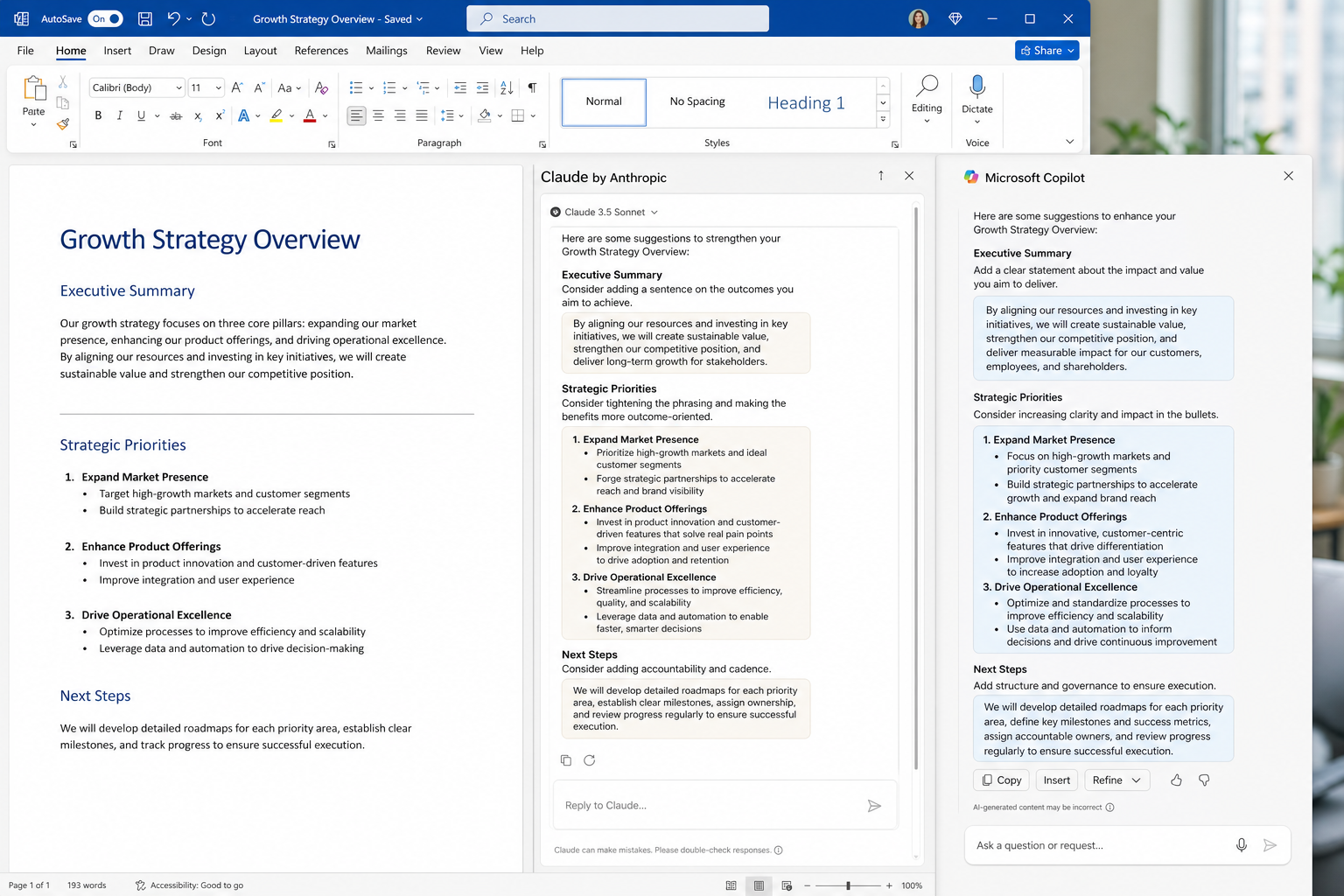Click the microphone in Copilot input
This screenshot has width=1344, height=896.
point(1241,845)
